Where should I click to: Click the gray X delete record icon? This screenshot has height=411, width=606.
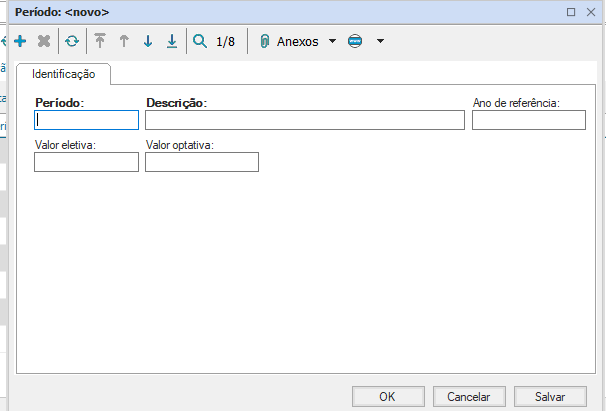44,42
